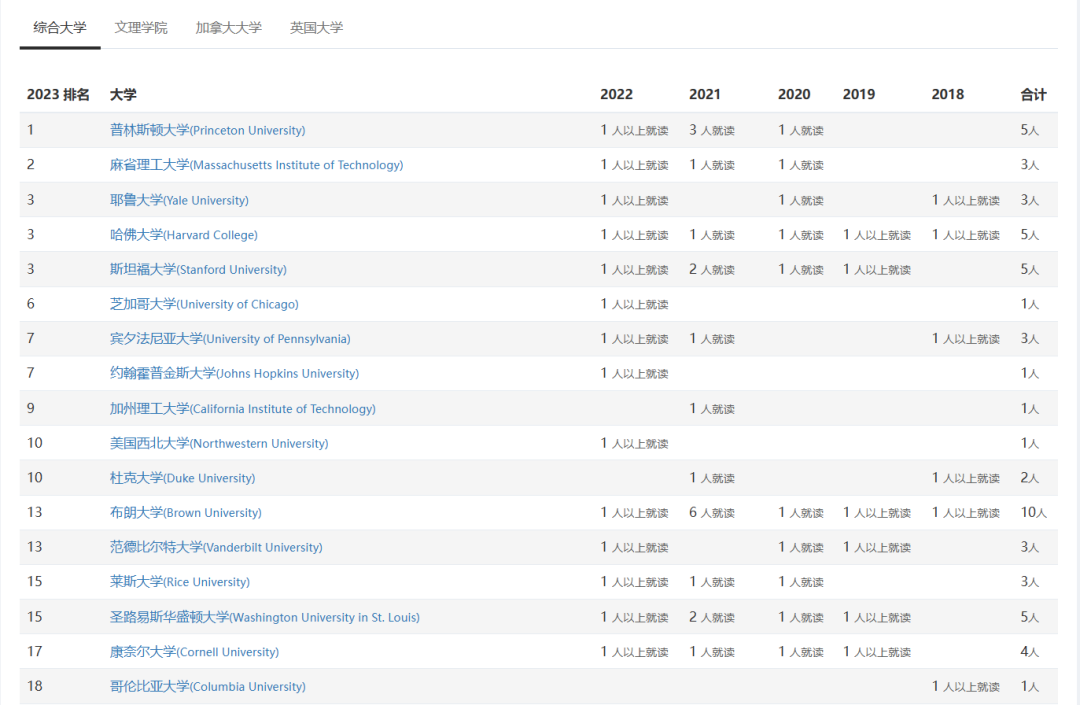Select Penn's 2018 cell '1 人以上就读'

[x=966, y=339]
